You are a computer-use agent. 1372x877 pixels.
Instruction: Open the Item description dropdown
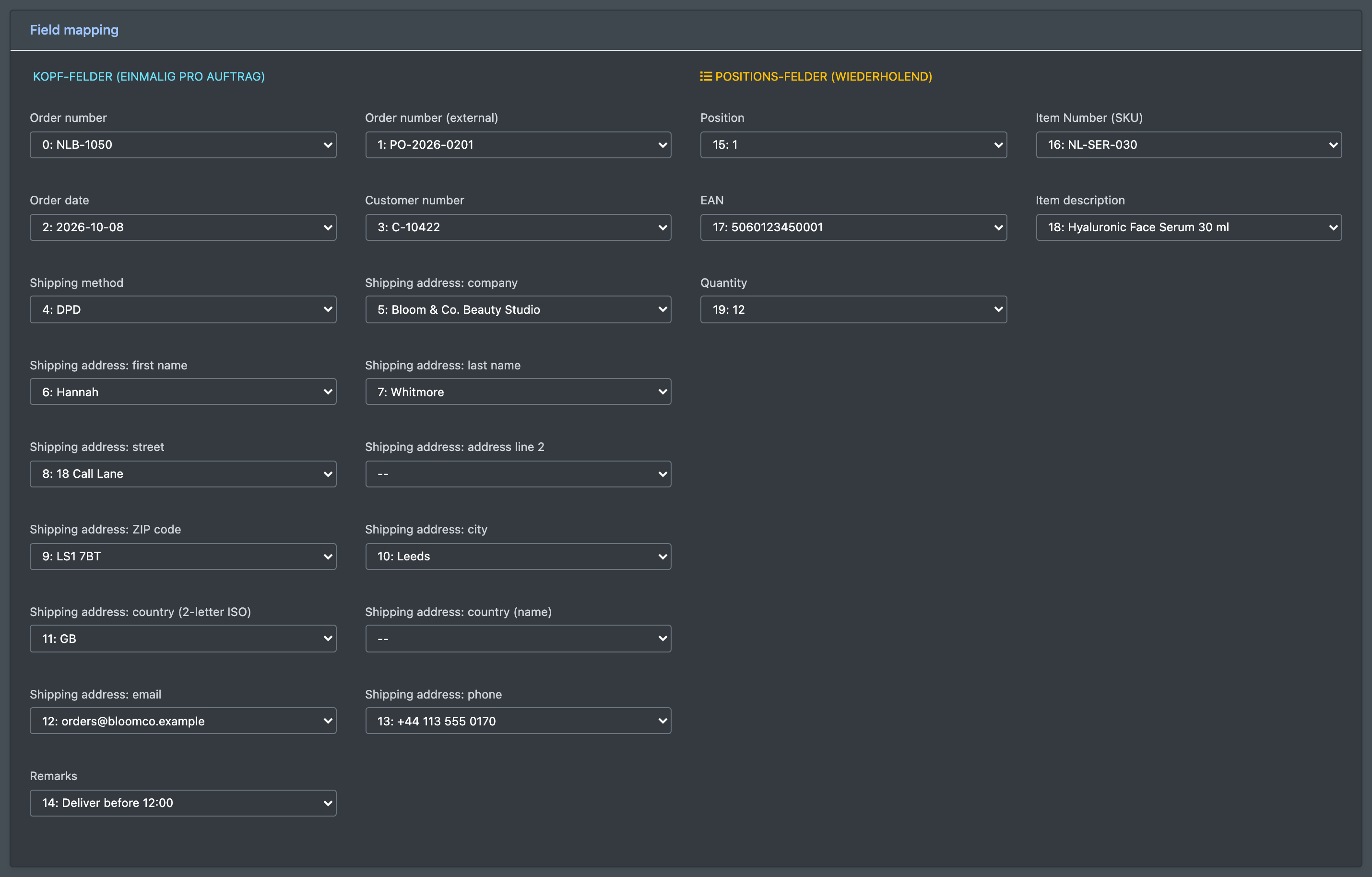pyautogui.click(x=1189, y=227)
